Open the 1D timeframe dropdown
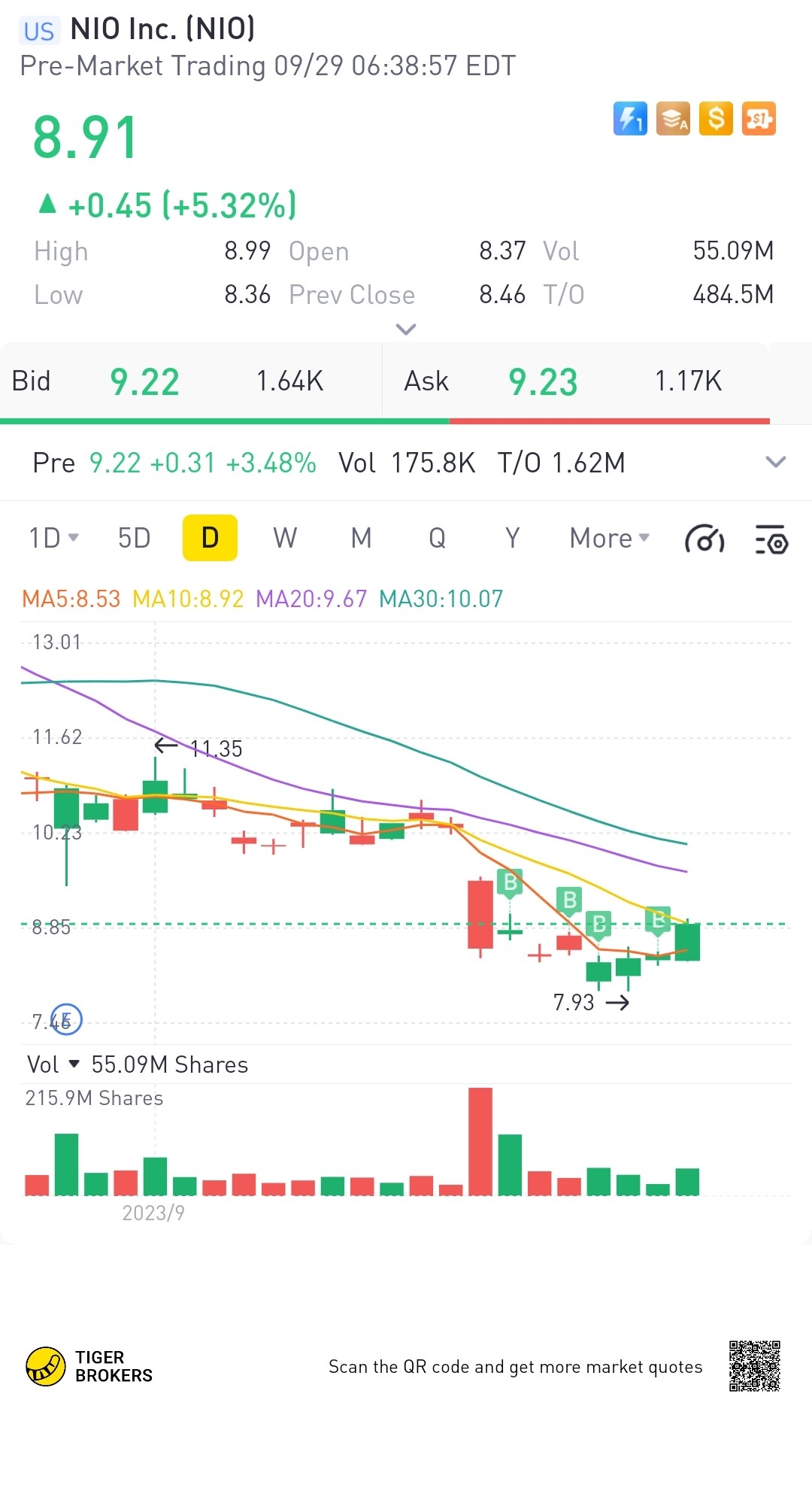This screenshot has height=1488, width=812. (x=53, y=539)
